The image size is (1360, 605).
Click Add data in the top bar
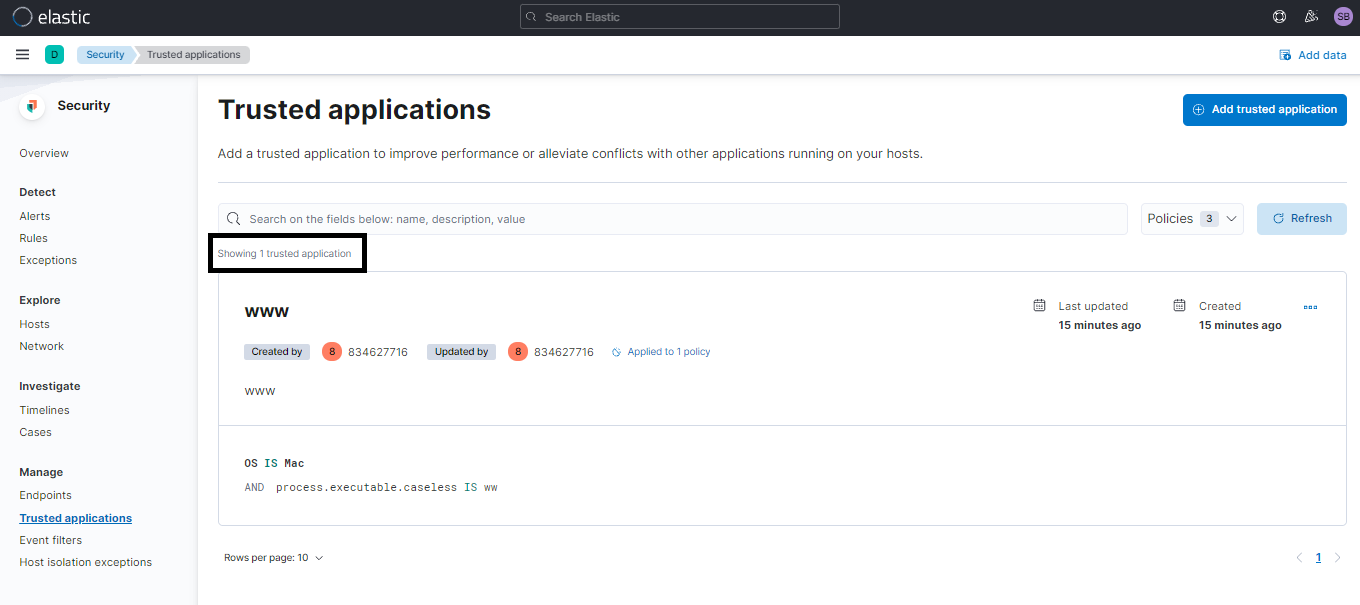(x=1313, y=54)
